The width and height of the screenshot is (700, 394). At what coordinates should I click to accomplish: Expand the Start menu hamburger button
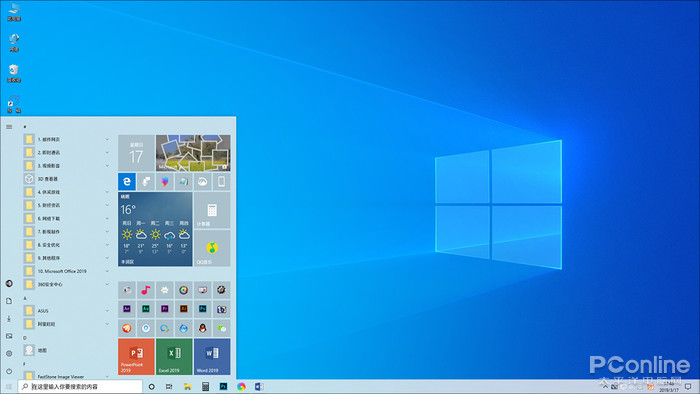(9, 127)
